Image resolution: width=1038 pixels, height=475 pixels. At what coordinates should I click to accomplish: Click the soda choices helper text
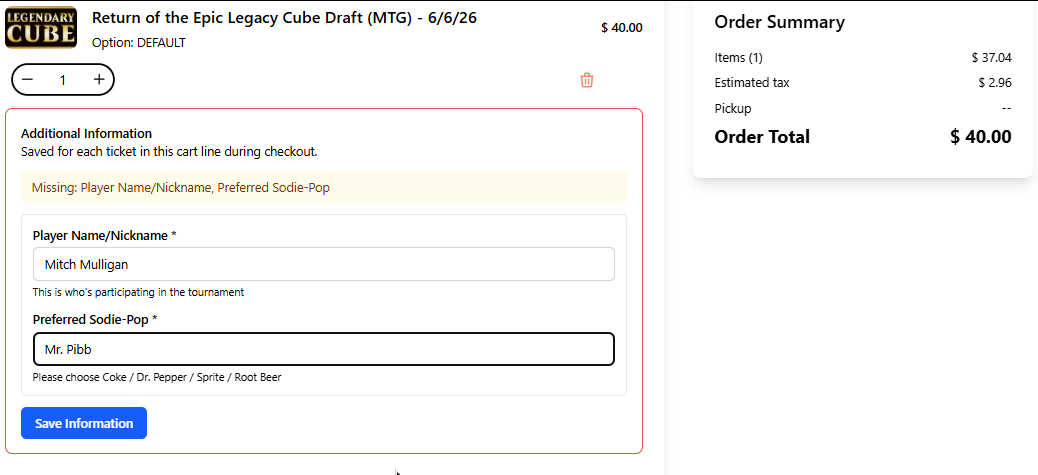click(157, 378)
